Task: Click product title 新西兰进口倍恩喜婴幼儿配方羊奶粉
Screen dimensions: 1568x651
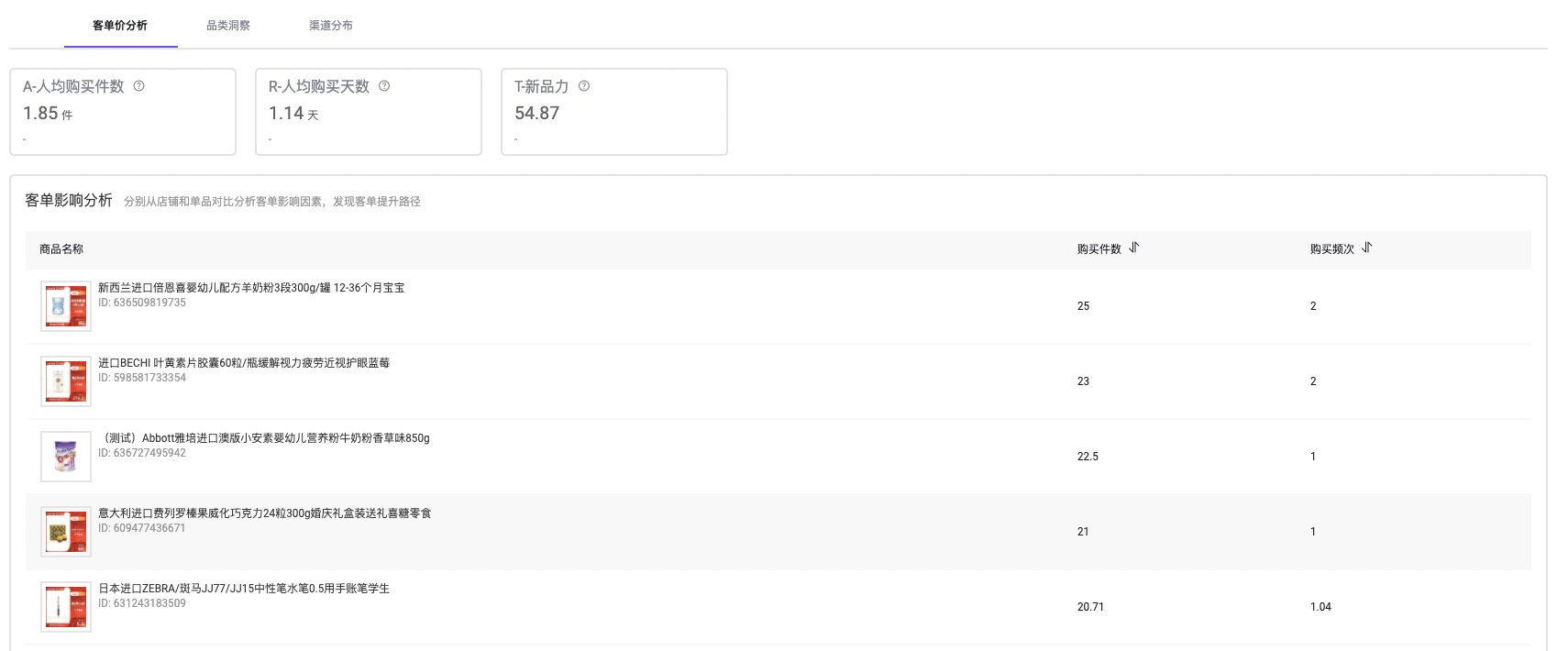Action: [x=251, y=288]
